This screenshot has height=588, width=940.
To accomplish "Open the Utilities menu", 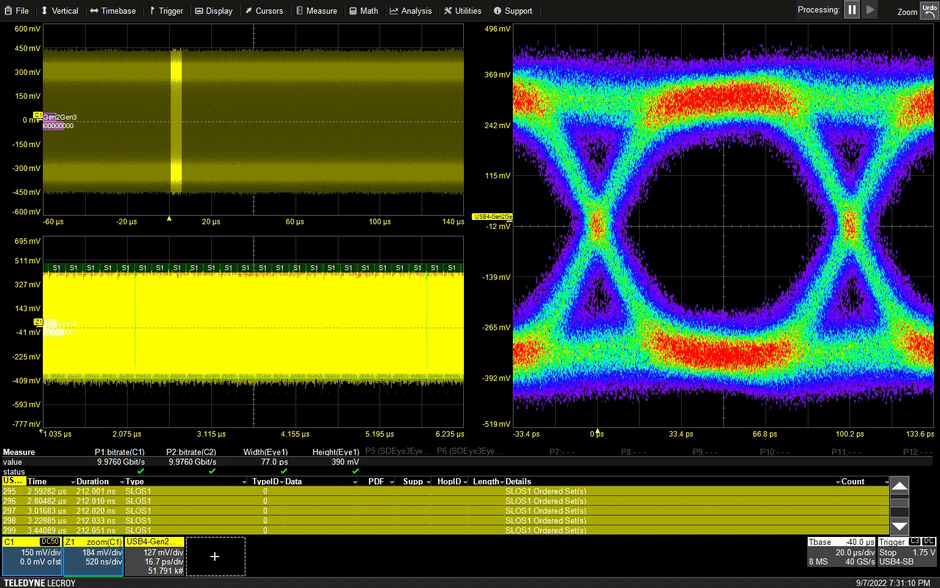I will (x=462, y=11).
